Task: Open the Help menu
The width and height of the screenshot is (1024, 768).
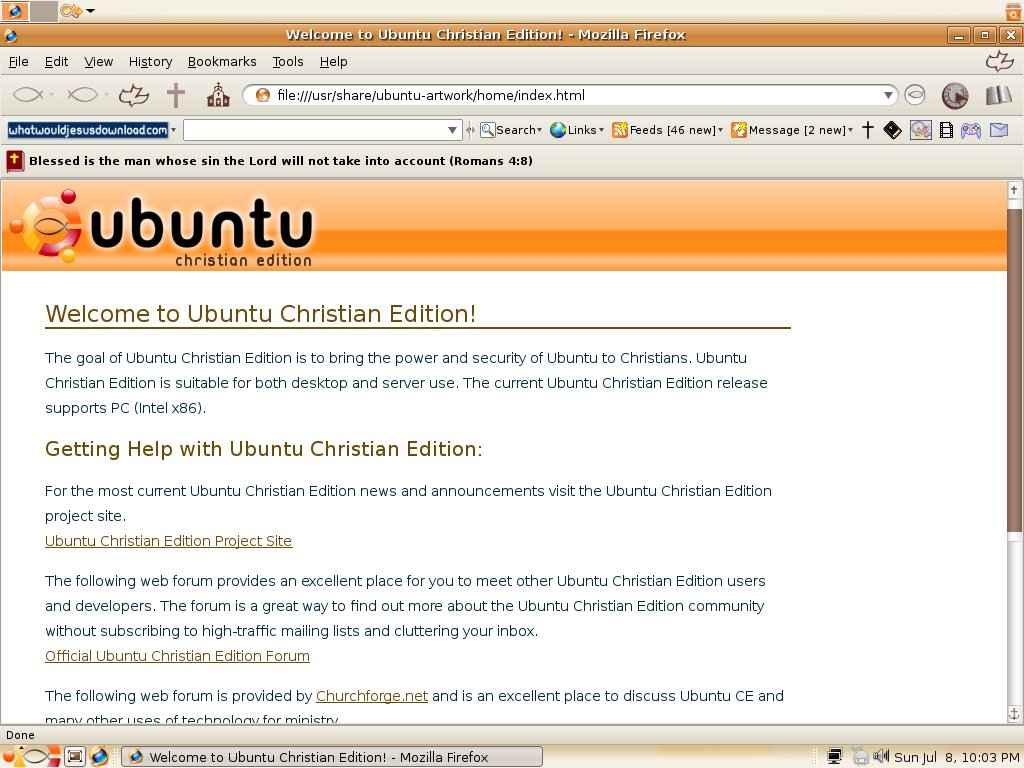Action: 334,61
